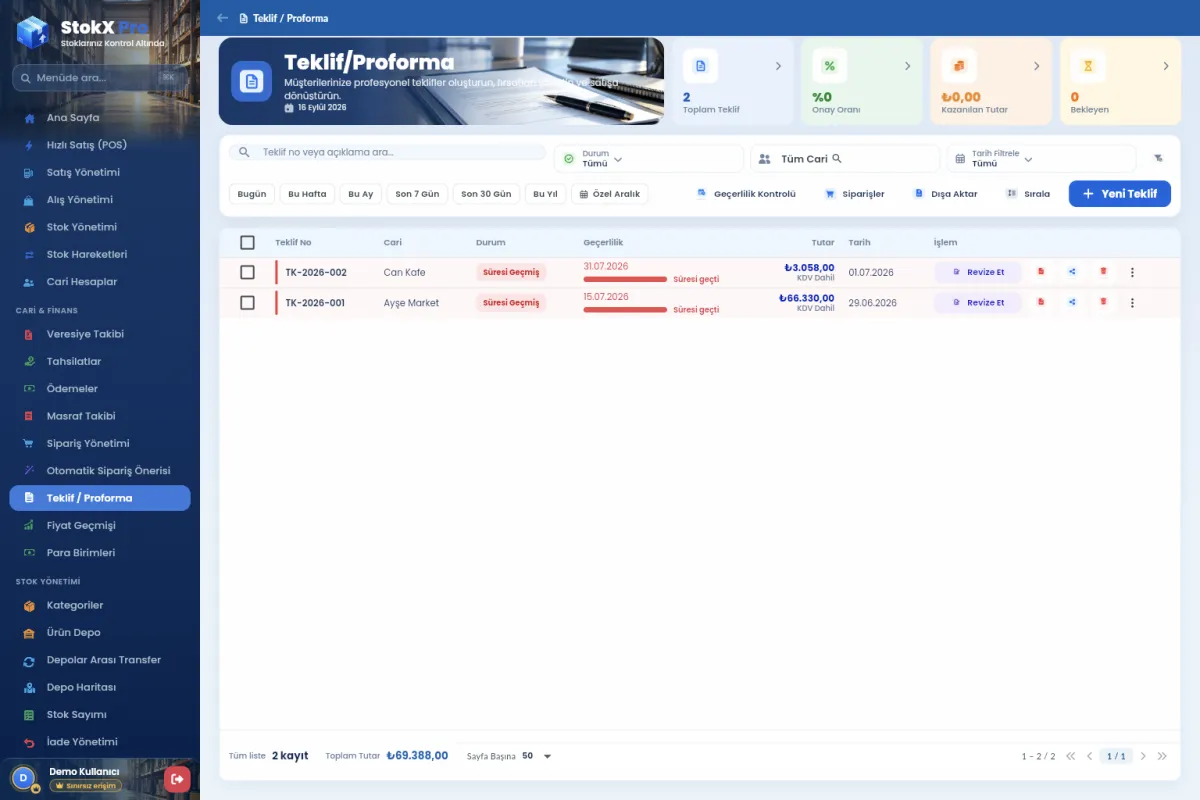
Task: Click Revize Et for TK-2026-001
Action: [978, 302]
